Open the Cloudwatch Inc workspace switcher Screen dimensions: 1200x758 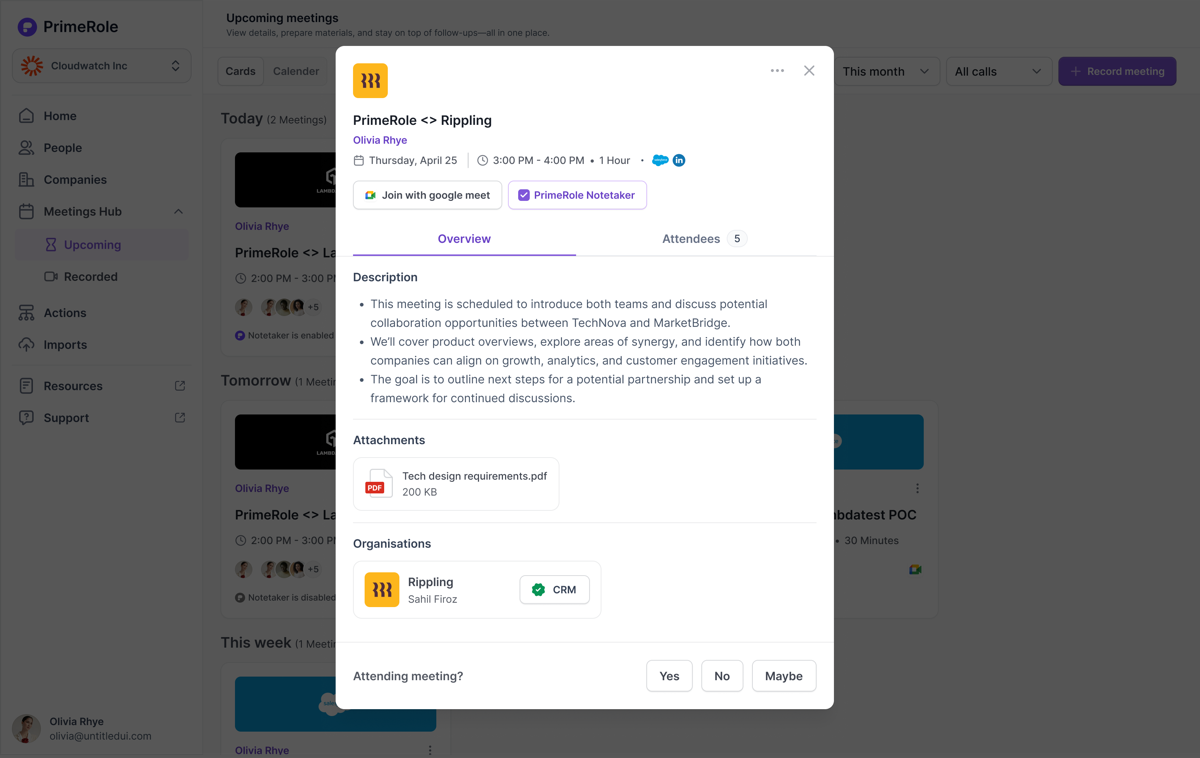coord(102,66)
